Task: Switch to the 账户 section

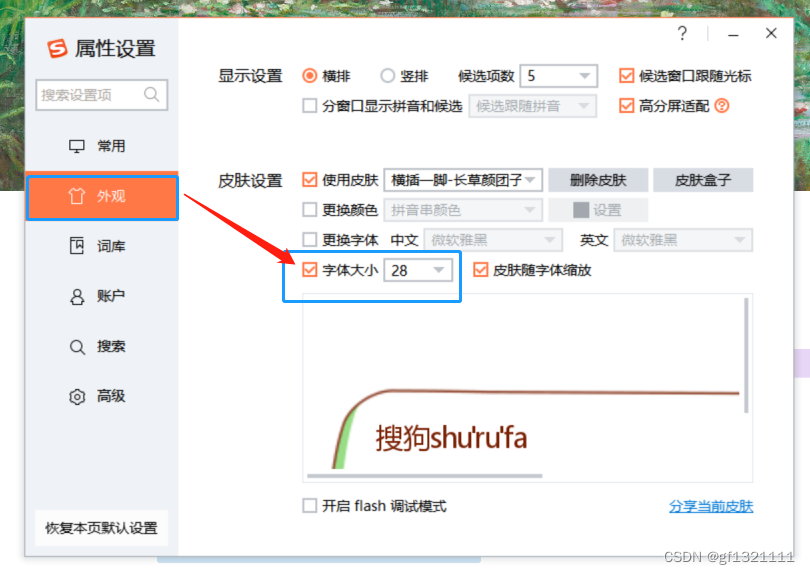Action: pyautogui.click(x=102, y=297)
